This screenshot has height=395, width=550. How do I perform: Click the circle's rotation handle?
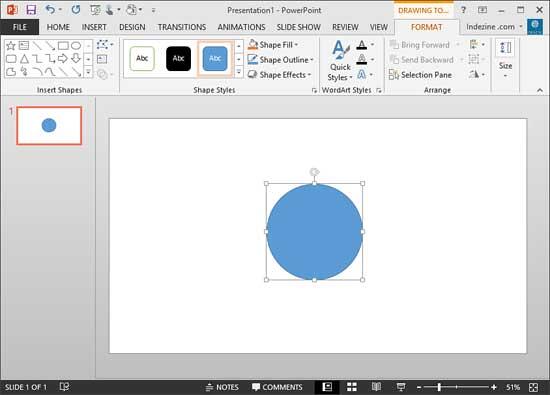tap(314, 172)
